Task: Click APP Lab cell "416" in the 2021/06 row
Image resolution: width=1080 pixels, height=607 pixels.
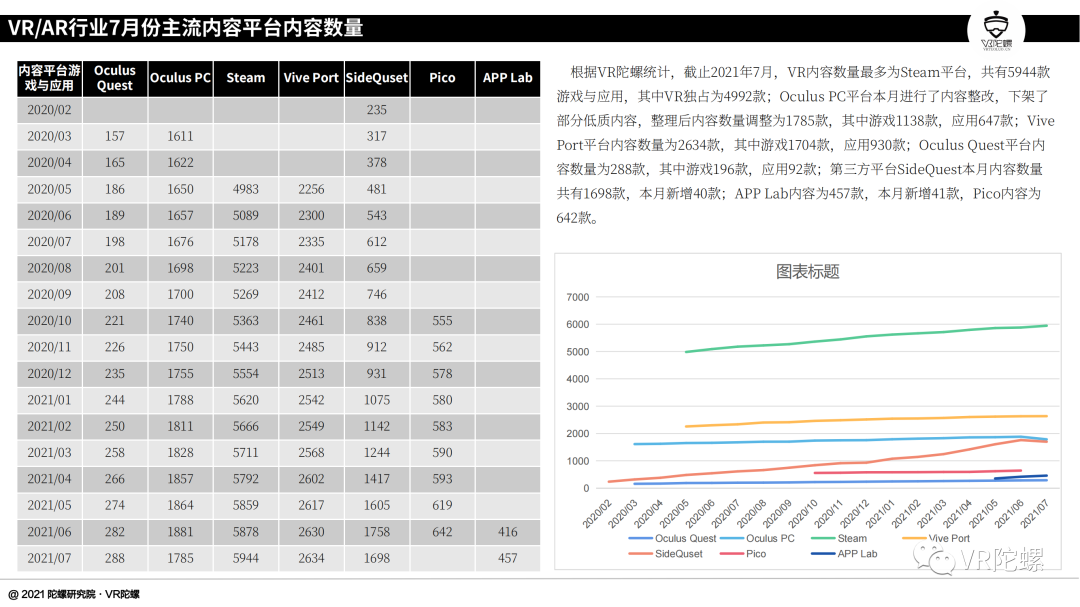Action: 508,532
